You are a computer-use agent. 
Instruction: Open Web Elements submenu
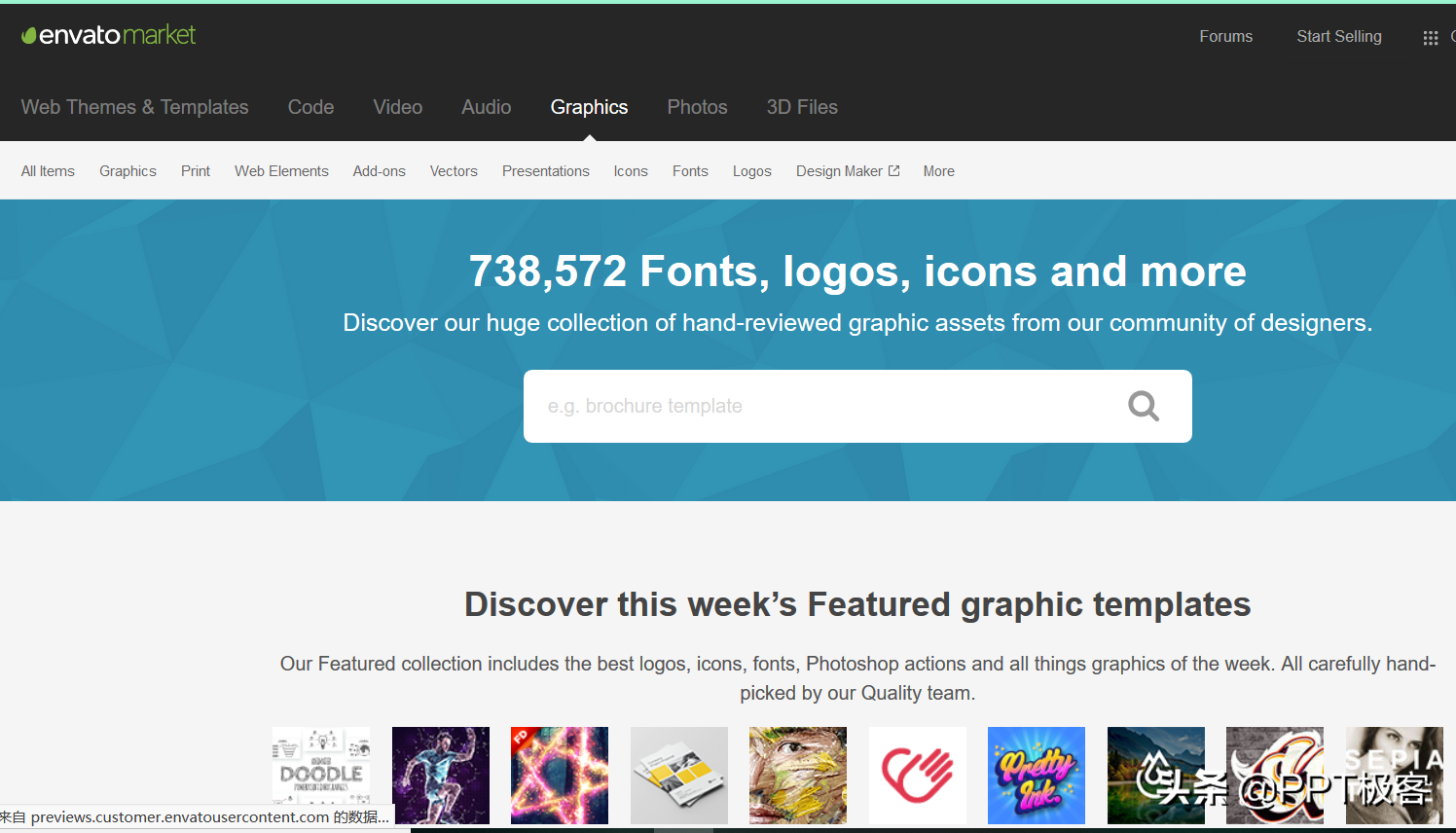pyautogui.click(x=281, y=171)
